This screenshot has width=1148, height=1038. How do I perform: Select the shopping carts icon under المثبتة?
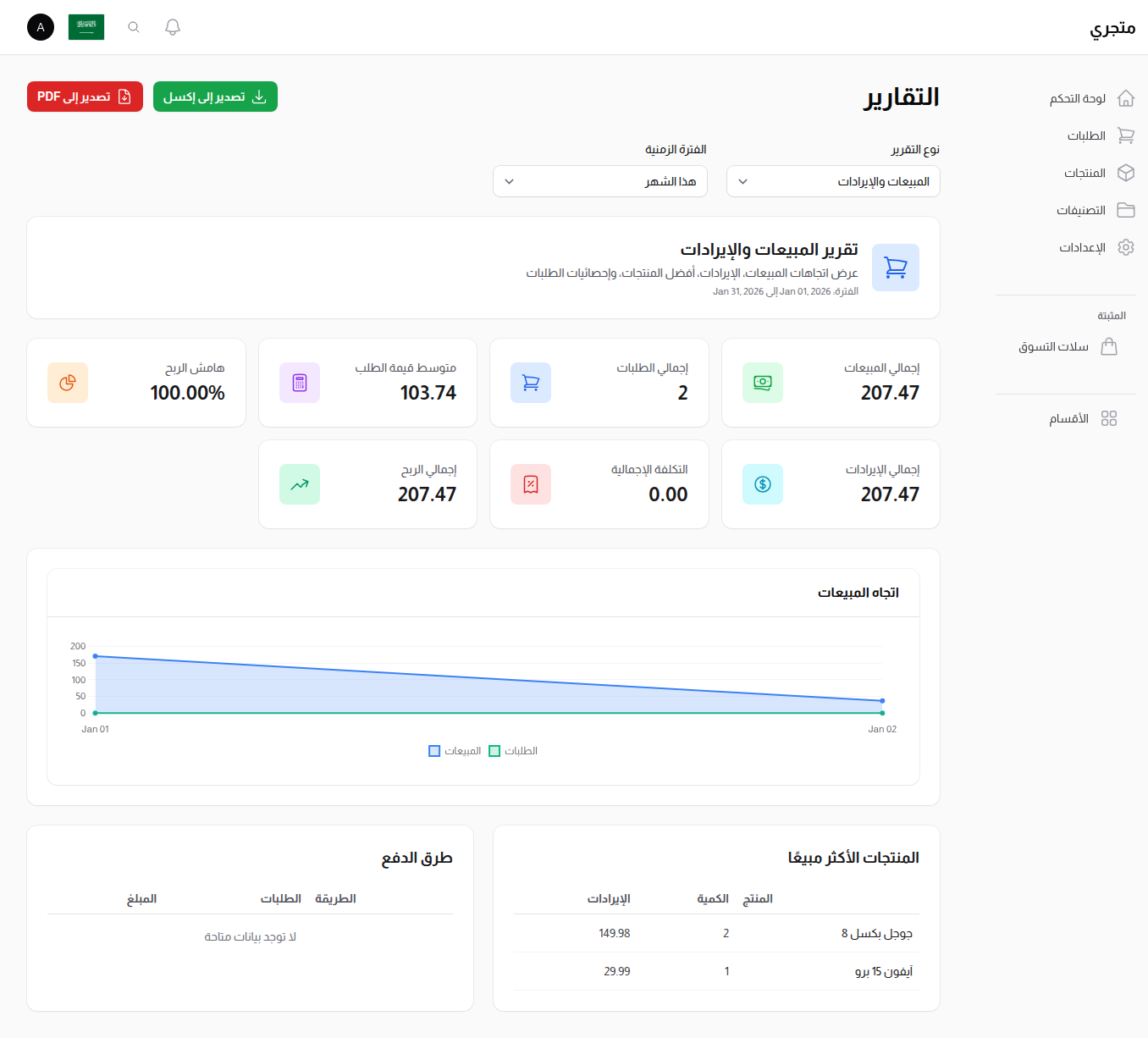coord(1111,346)
